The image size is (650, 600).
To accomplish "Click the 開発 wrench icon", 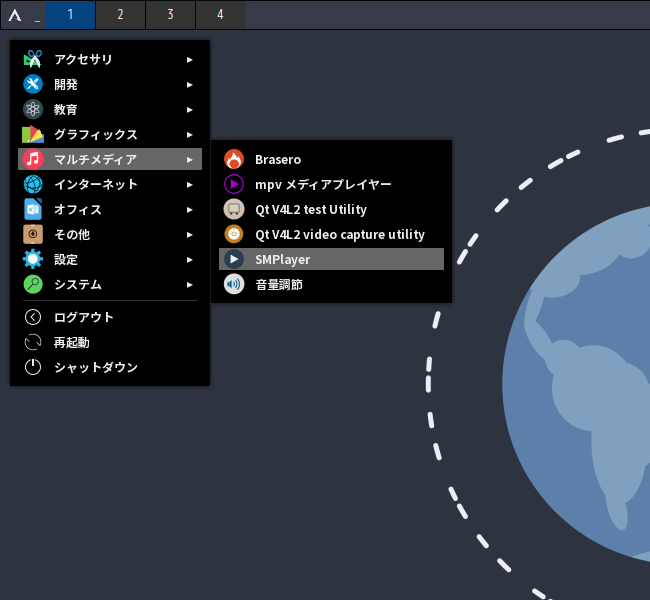I will (x=33, y=84).
